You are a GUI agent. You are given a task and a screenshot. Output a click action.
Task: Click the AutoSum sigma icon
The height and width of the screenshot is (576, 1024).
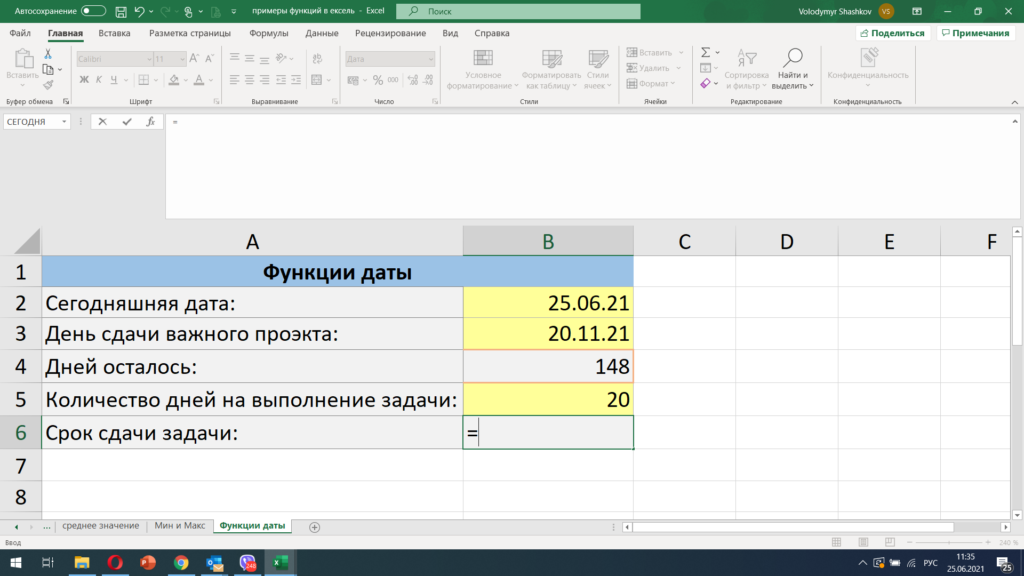[x=705, y=52]
